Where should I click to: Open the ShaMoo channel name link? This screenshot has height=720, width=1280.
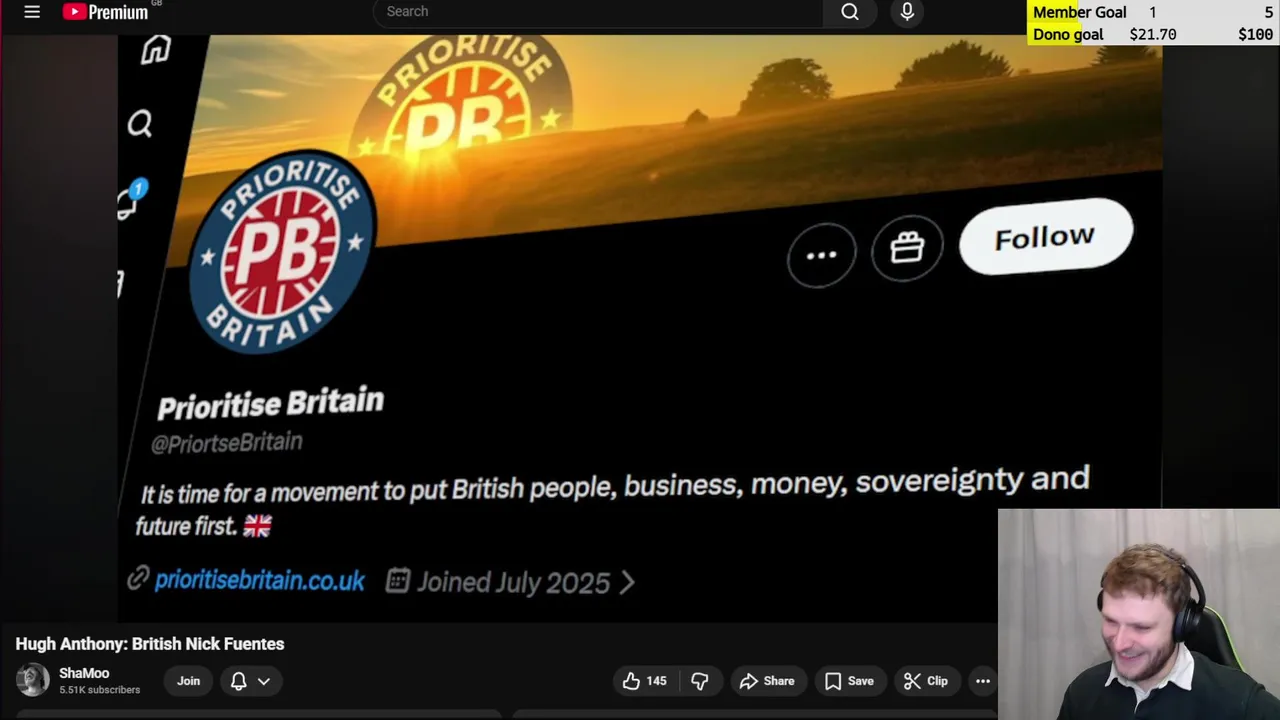pyautogui.click(x=84, y=673)
